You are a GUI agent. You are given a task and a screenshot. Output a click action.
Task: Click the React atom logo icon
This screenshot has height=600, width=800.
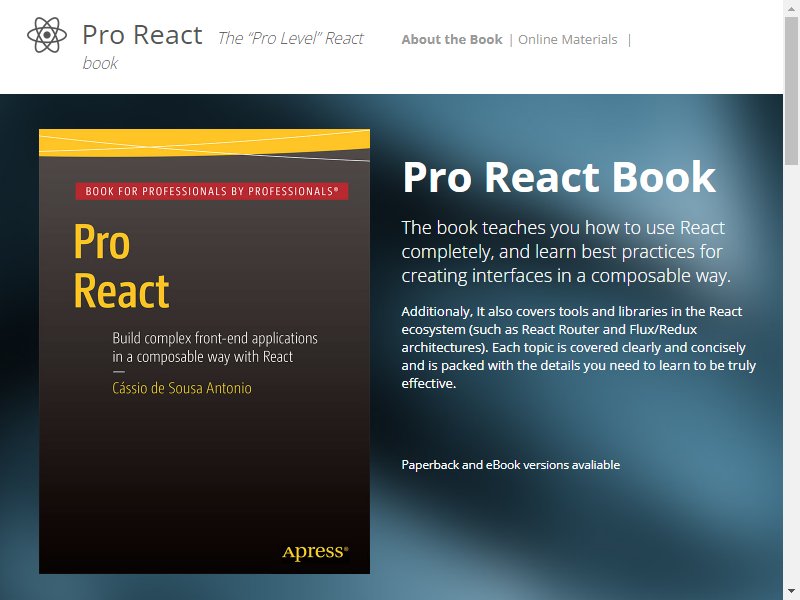[47, 35]
